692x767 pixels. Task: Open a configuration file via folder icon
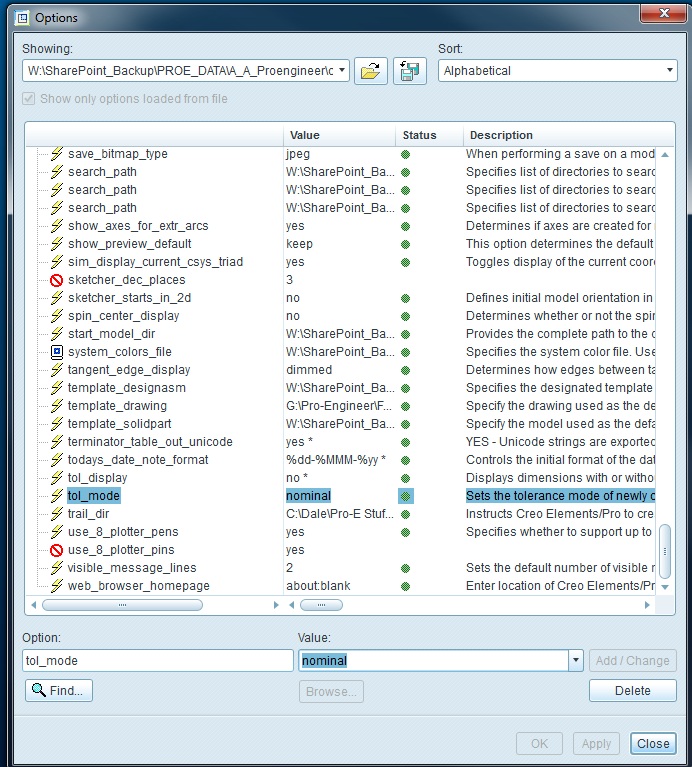[371, 71]
